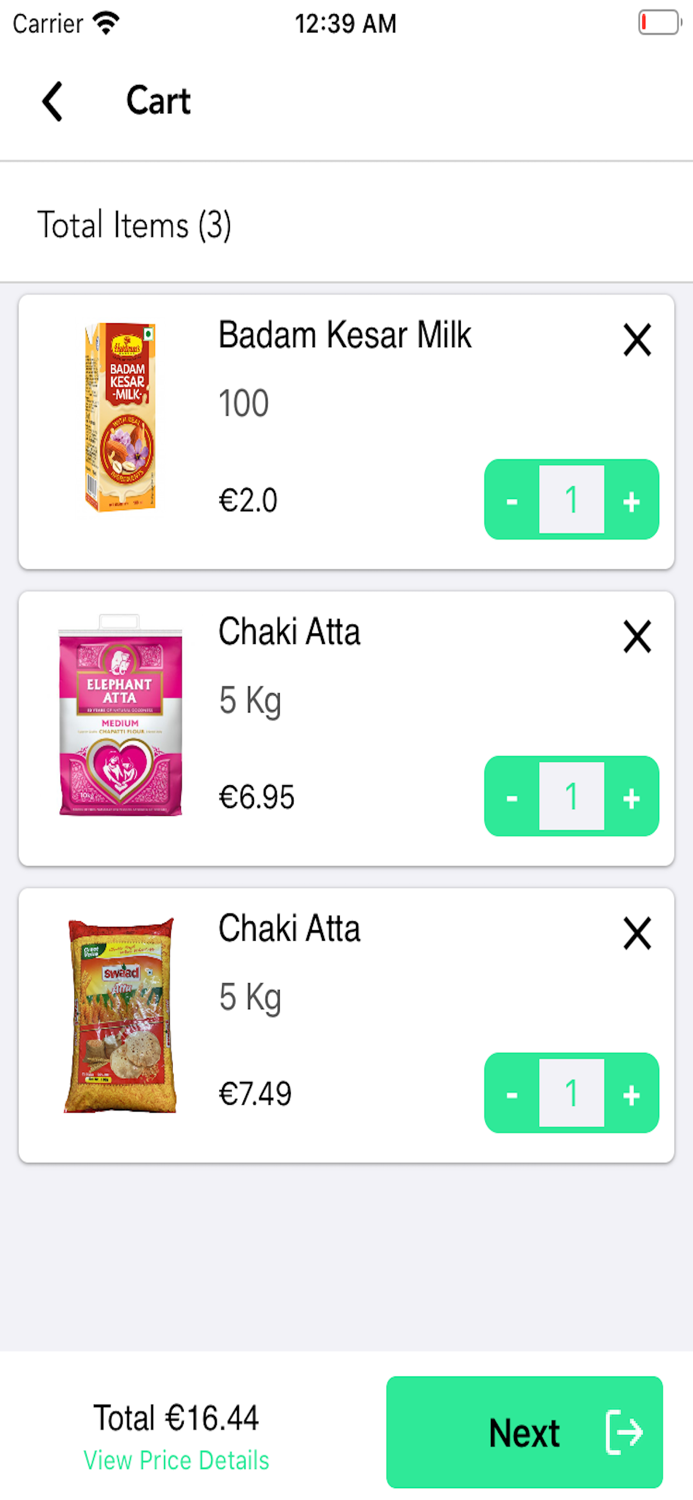The image size is (693, 1500).
Task: Select the Badam Kesar Milk quantity field
Action: [571, 500]
